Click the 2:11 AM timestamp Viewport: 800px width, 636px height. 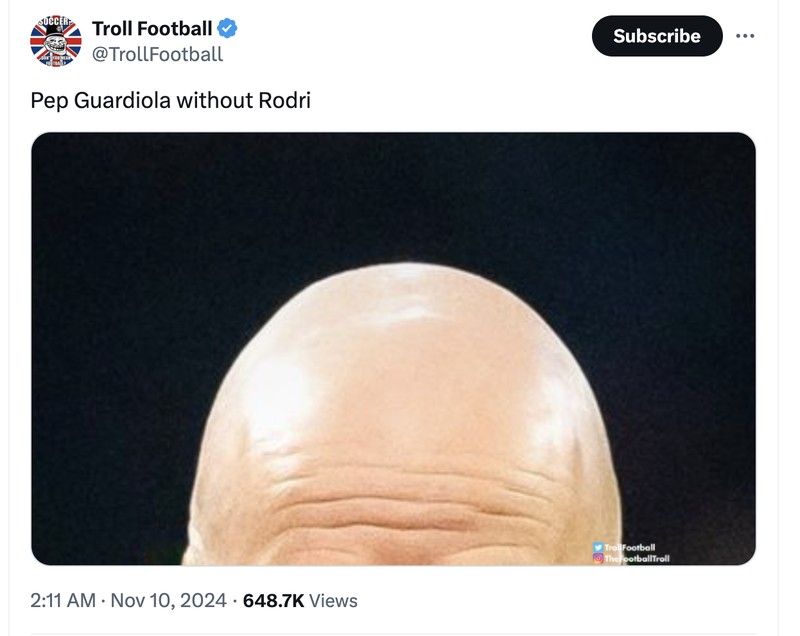(63, 601)
